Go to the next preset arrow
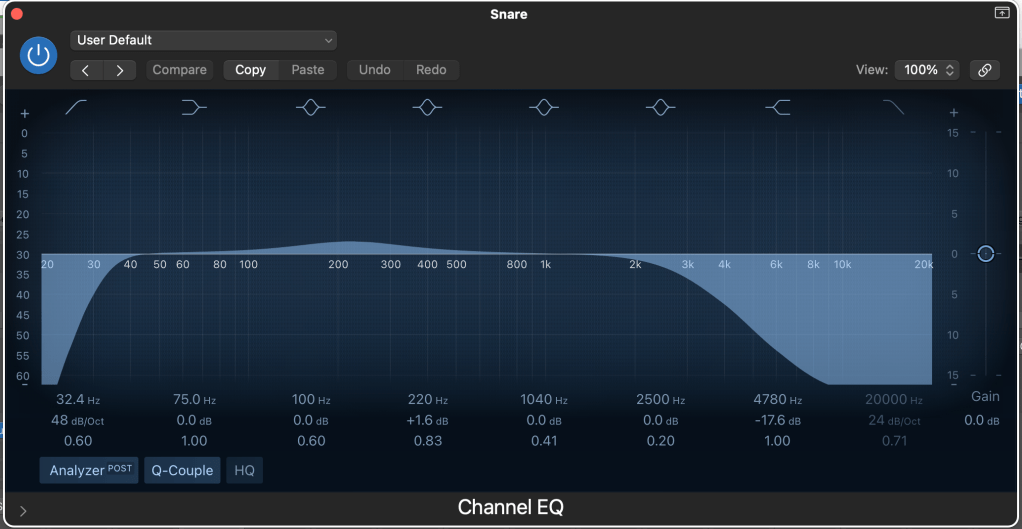This screenshot has height=529, width=1022. (x=120, y=70)
